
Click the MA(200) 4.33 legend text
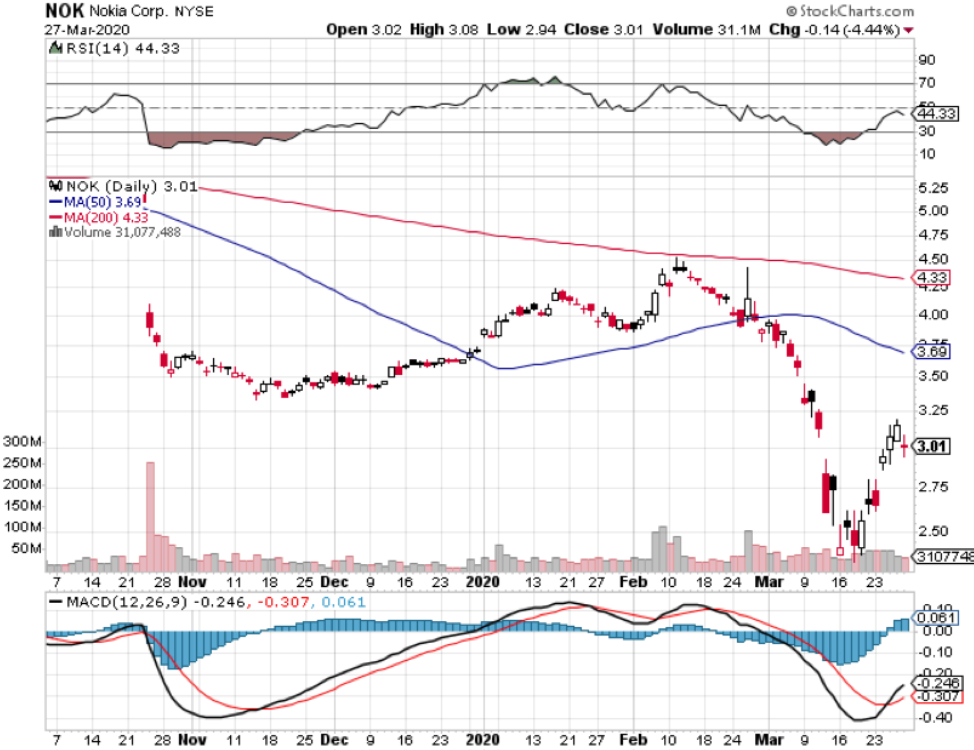(106, 217)
